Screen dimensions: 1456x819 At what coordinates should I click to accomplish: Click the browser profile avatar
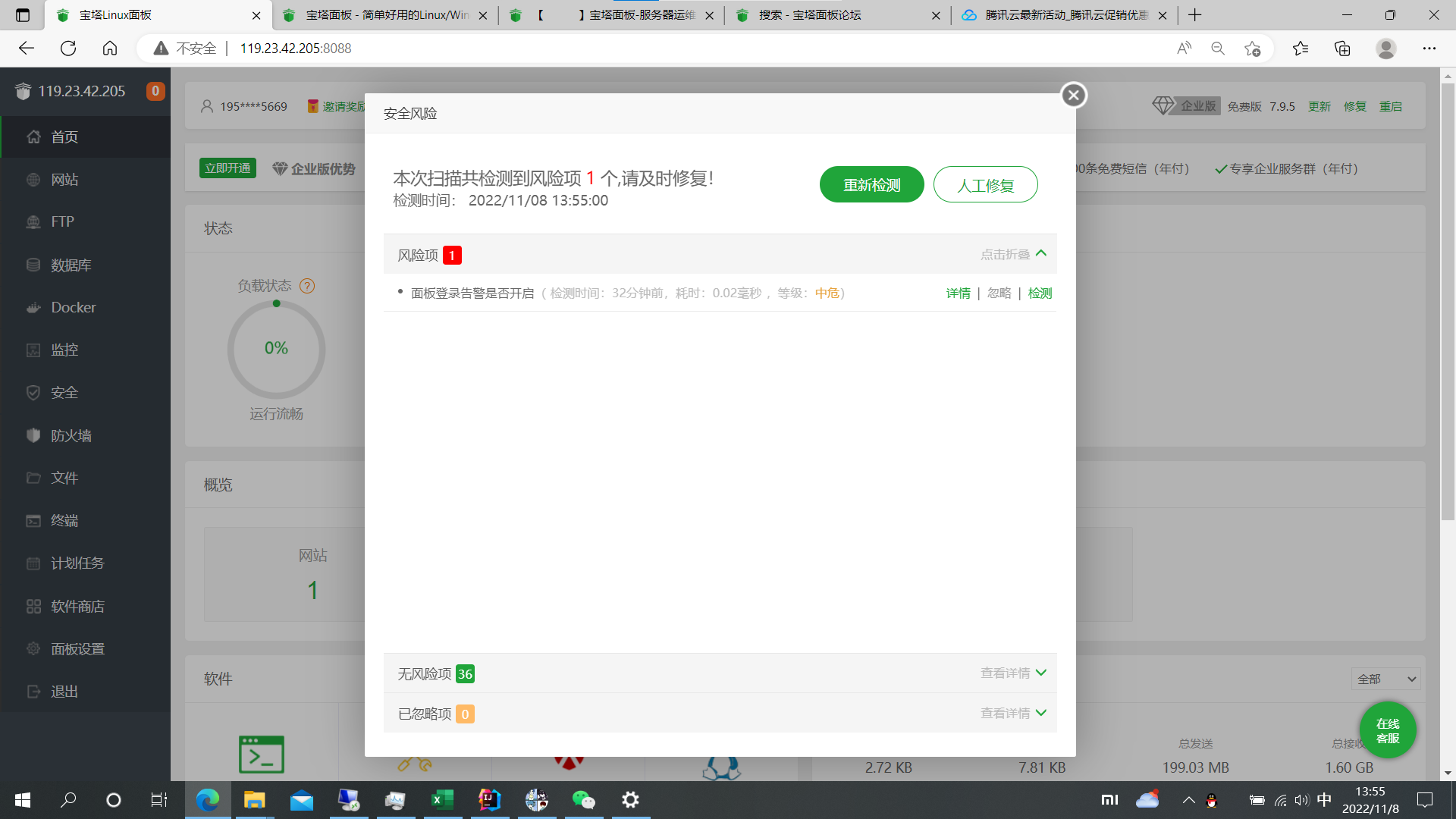[x=1386, y=49]
